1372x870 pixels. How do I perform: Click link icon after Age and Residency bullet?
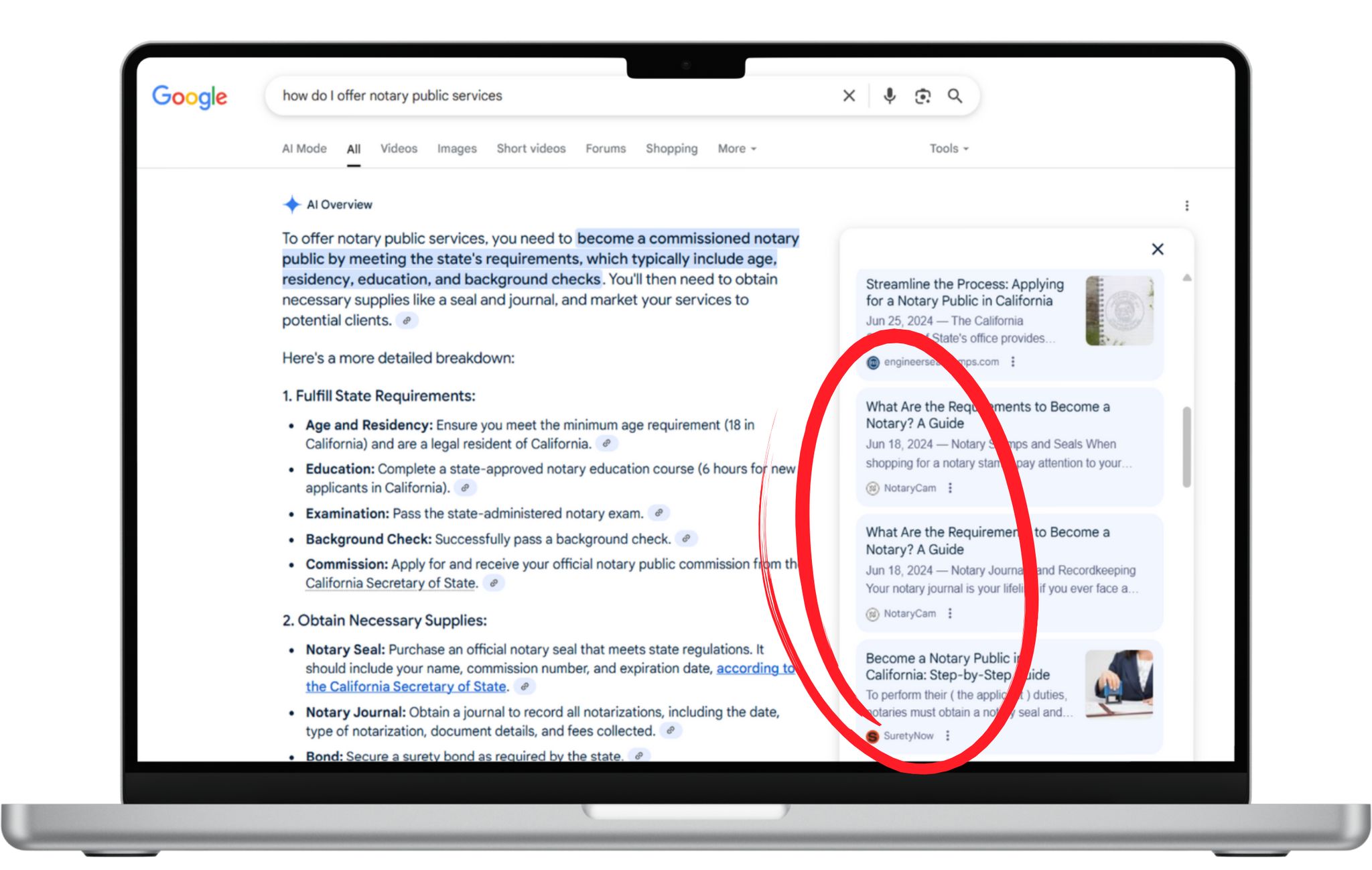(606, 444)
